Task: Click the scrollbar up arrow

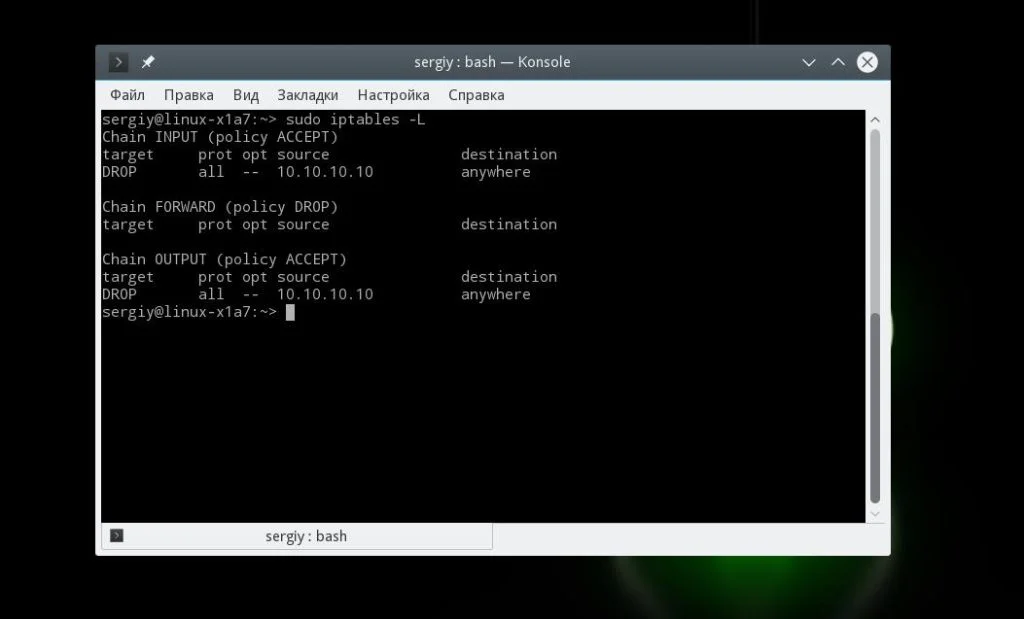Action: pos(875,120)
